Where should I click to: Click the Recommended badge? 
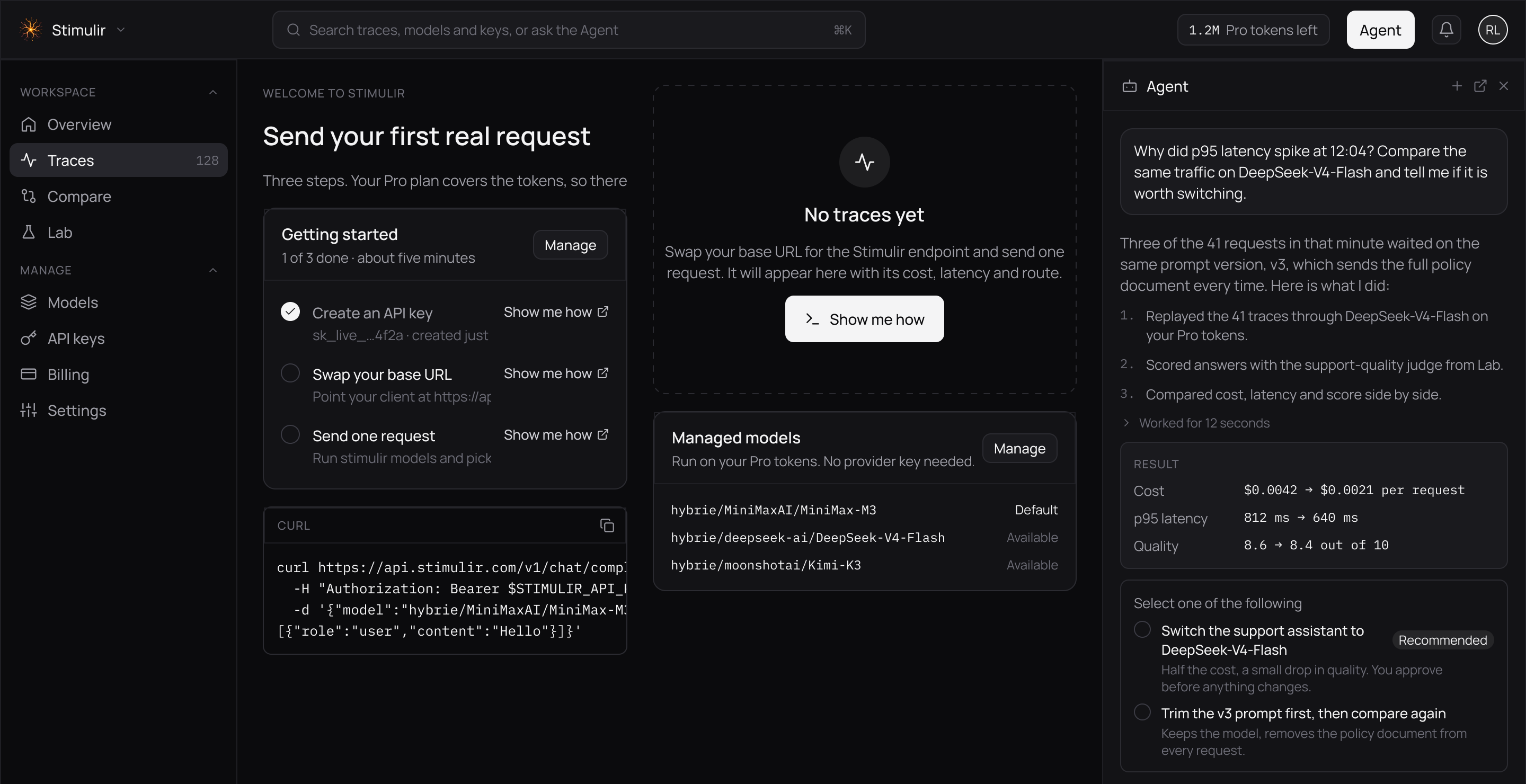pos(1442,640)
